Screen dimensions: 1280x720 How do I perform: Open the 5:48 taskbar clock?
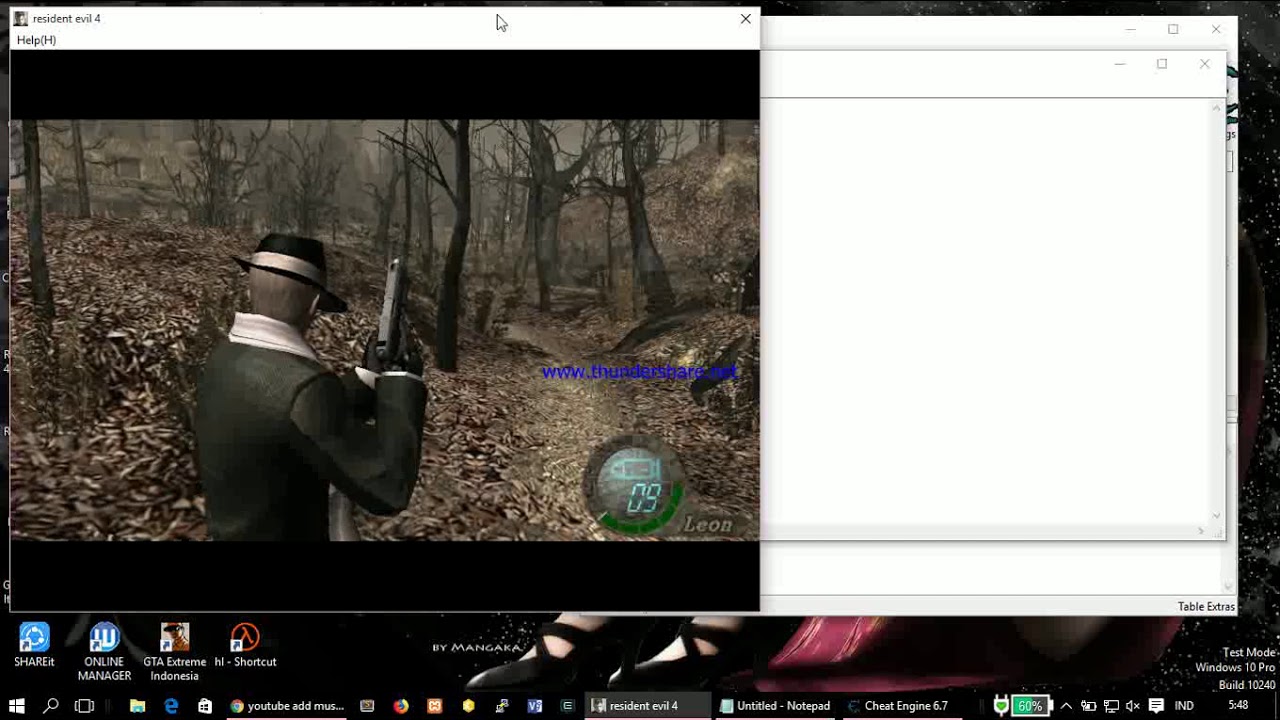point(1238,706)
